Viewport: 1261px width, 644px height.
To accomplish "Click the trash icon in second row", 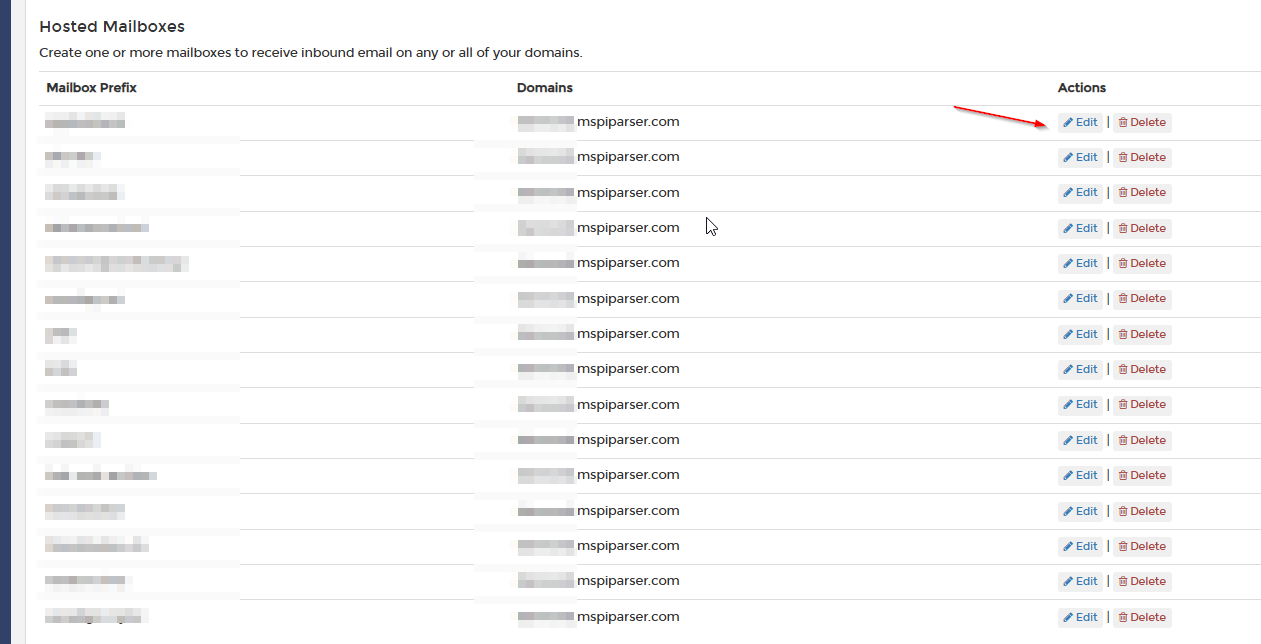I will [1123, 157].
